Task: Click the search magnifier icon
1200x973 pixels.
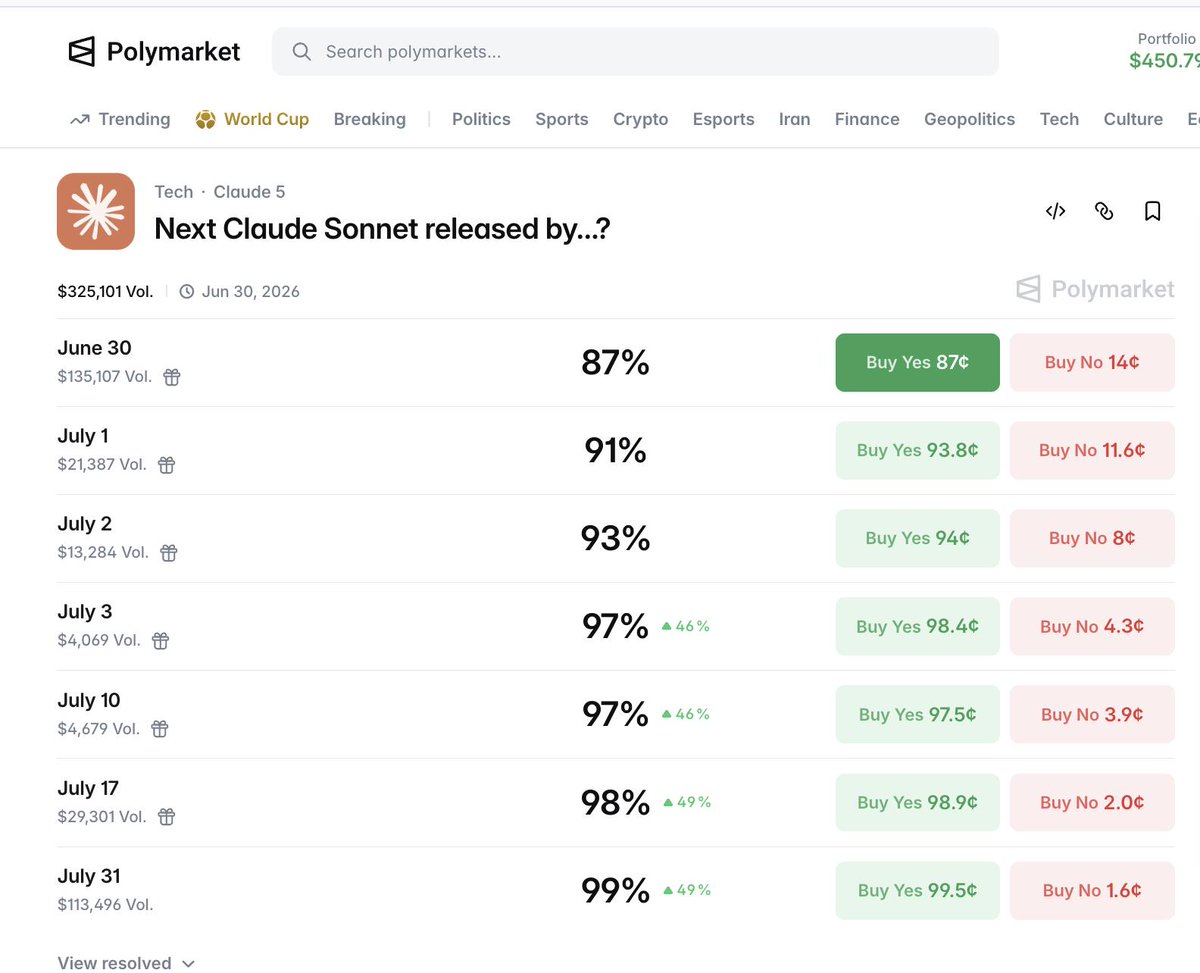Action: click(x=301, y=51)
